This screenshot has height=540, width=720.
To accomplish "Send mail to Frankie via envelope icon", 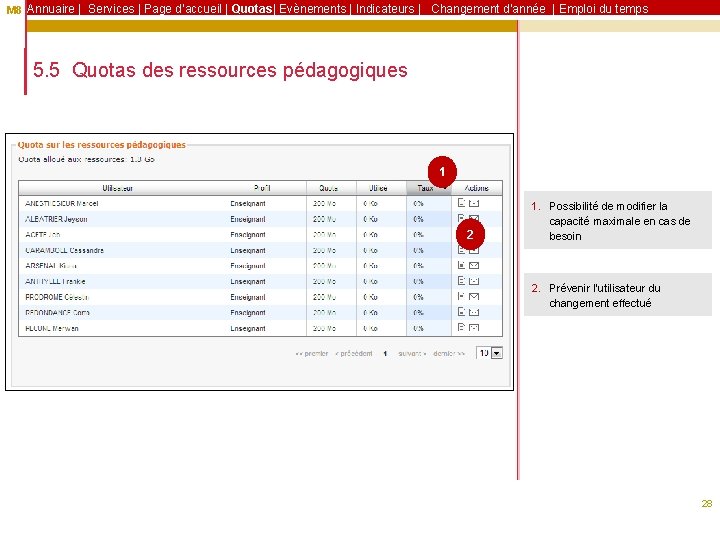I will 474,281.
